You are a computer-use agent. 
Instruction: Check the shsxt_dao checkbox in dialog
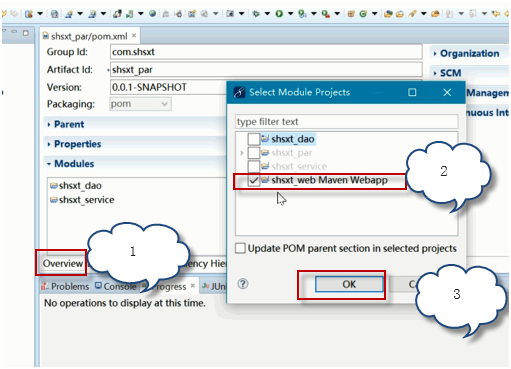254,139
